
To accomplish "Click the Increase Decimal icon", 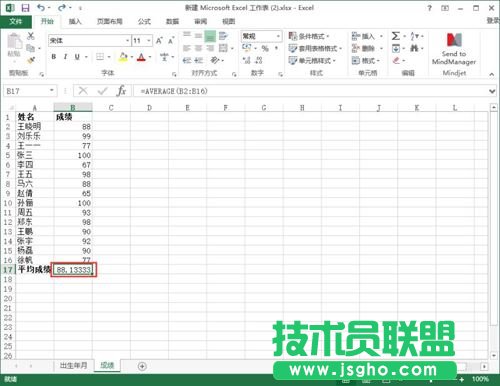I will tap(246, 60).
